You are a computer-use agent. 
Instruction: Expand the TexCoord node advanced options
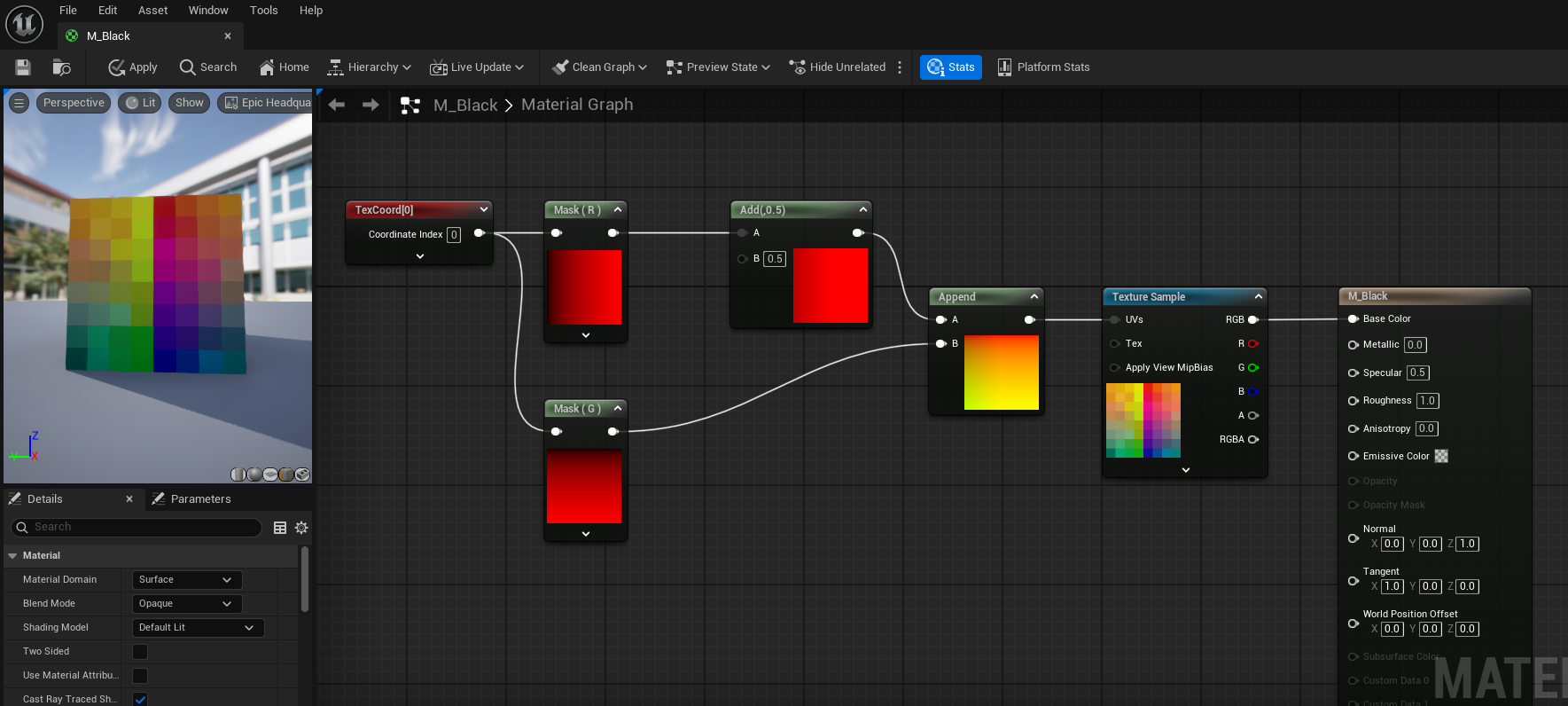[420, 256]
